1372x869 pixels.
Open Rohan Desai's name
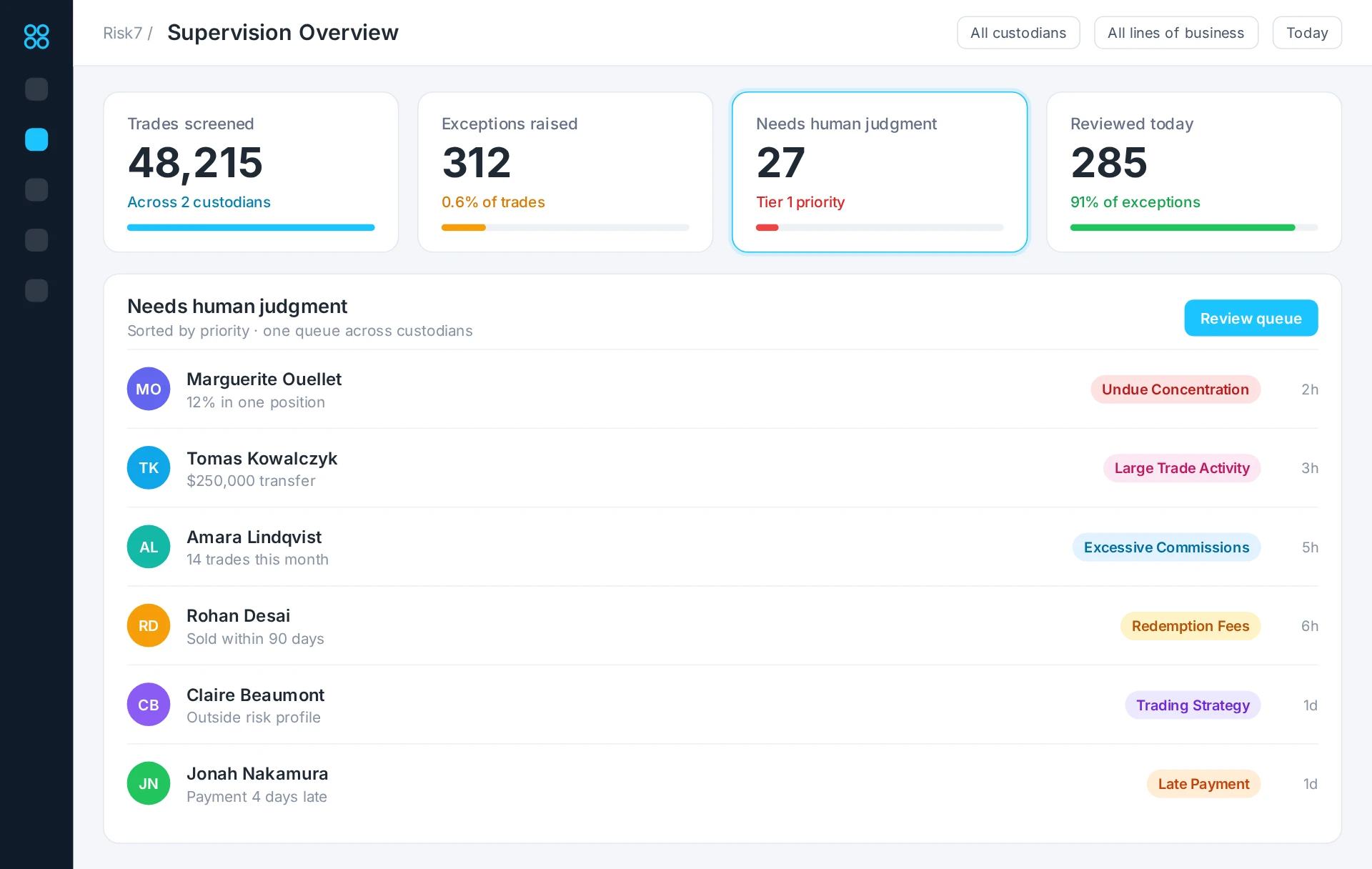238,615
